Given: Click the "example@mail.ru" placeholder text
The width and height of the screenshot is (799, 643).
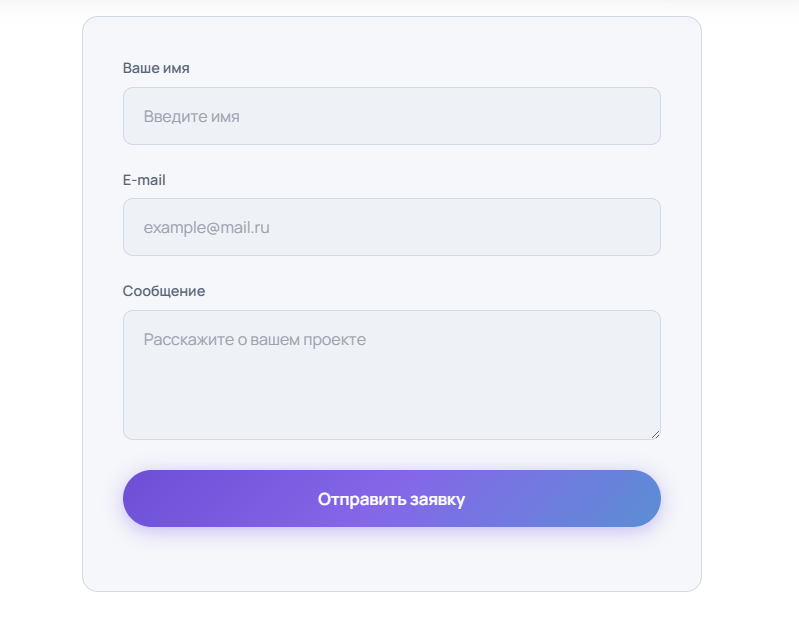Looking at the screenshot, I should (x=206, y=227).
